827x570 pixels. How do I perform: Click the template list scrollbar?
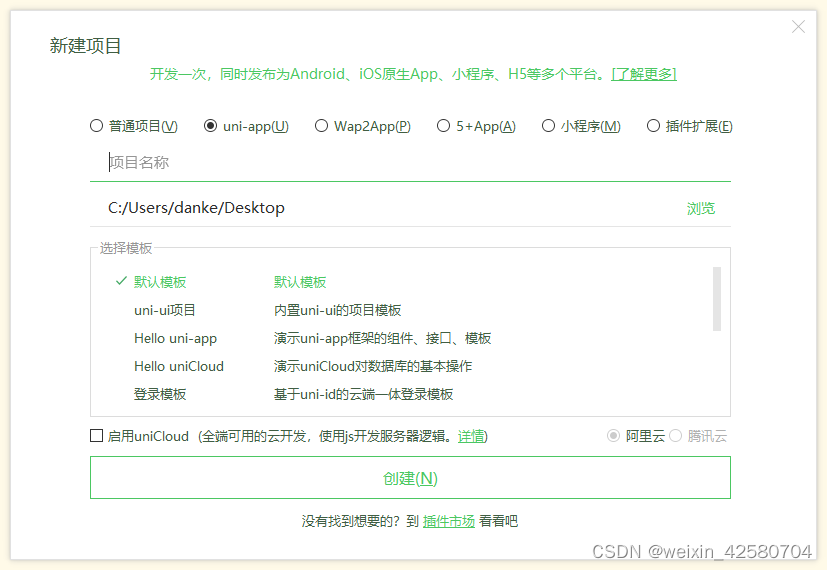(716, 298)
